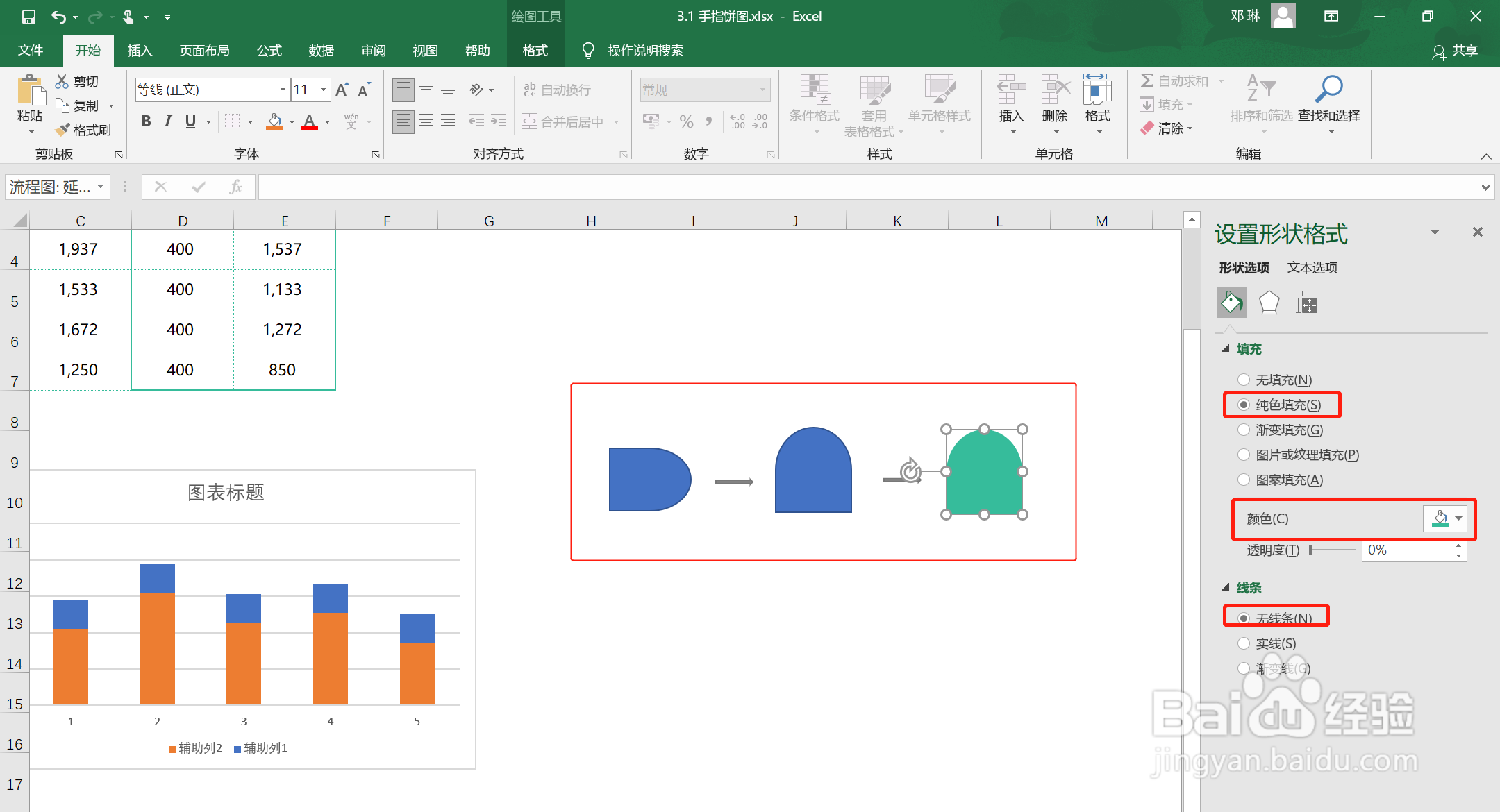1500x812 pixels.
Task: Open the fill Color picker dropdown
Action: [x=1458, y=518]
